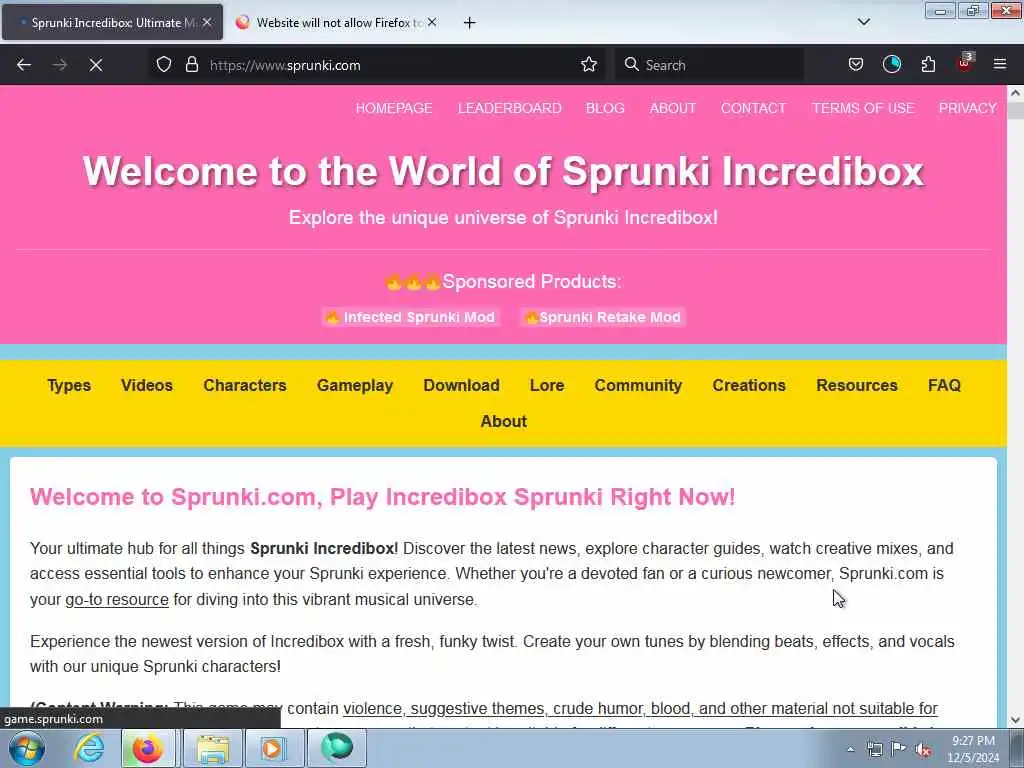Switch to 'Website will not allow Firefox' tab

336,22
